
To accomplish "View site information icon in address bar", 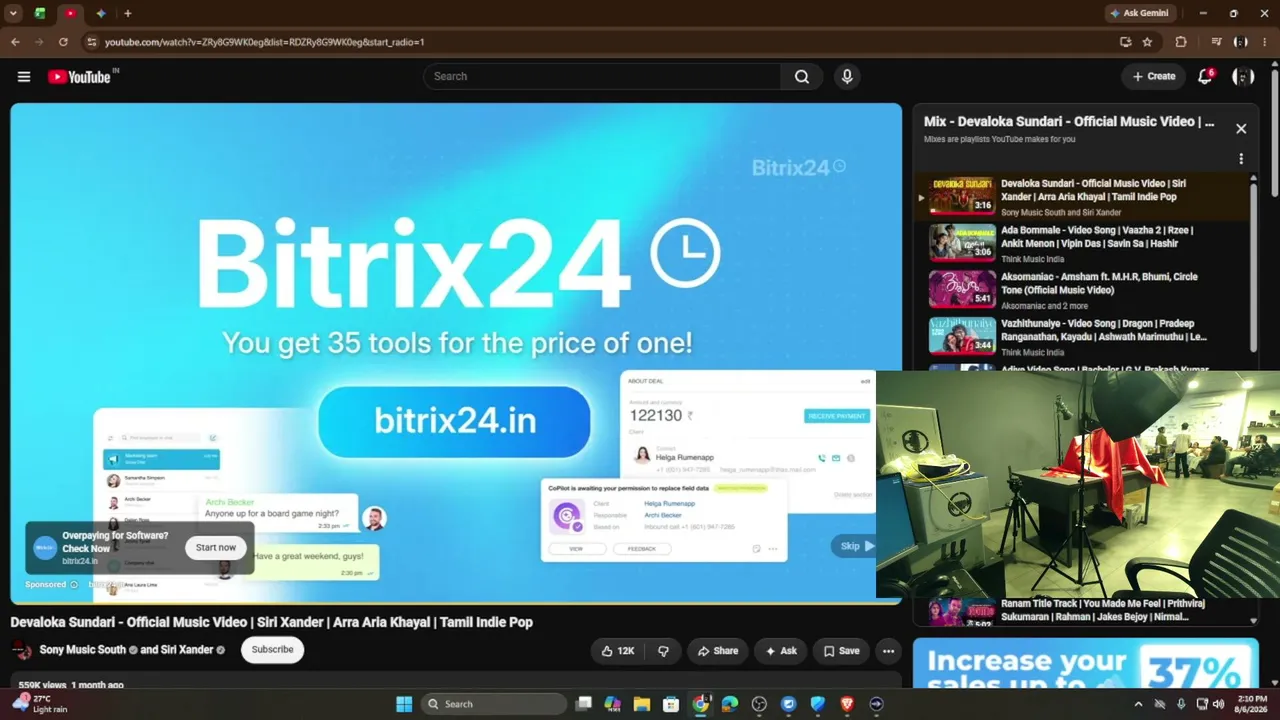I will tap(92, 42).
